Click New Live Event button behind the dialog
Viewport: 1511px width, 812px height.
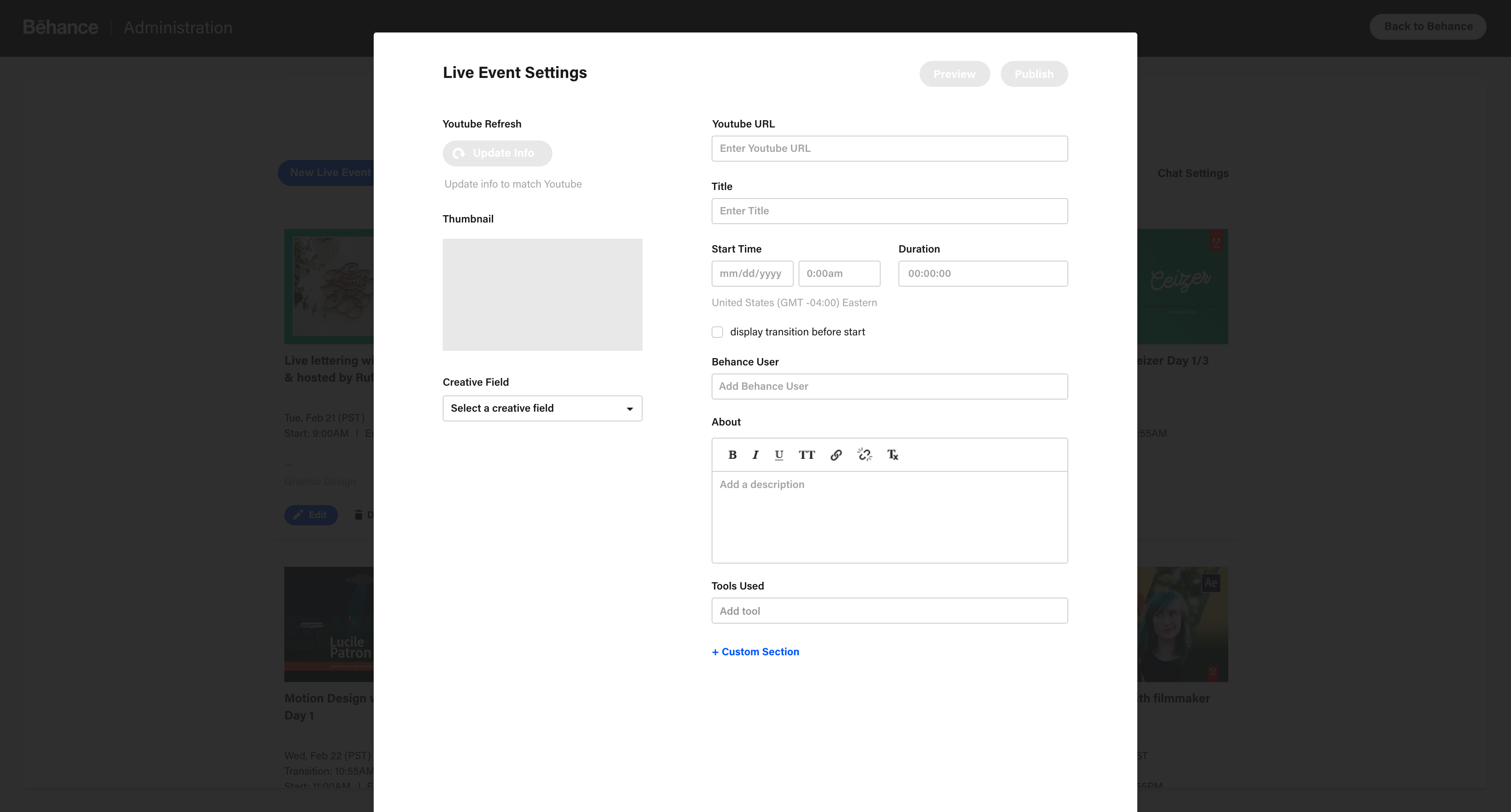tap(326, 173)
